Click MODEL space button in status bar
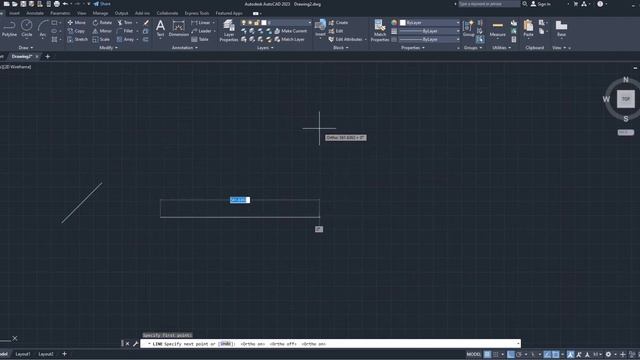 coord(473,354)
